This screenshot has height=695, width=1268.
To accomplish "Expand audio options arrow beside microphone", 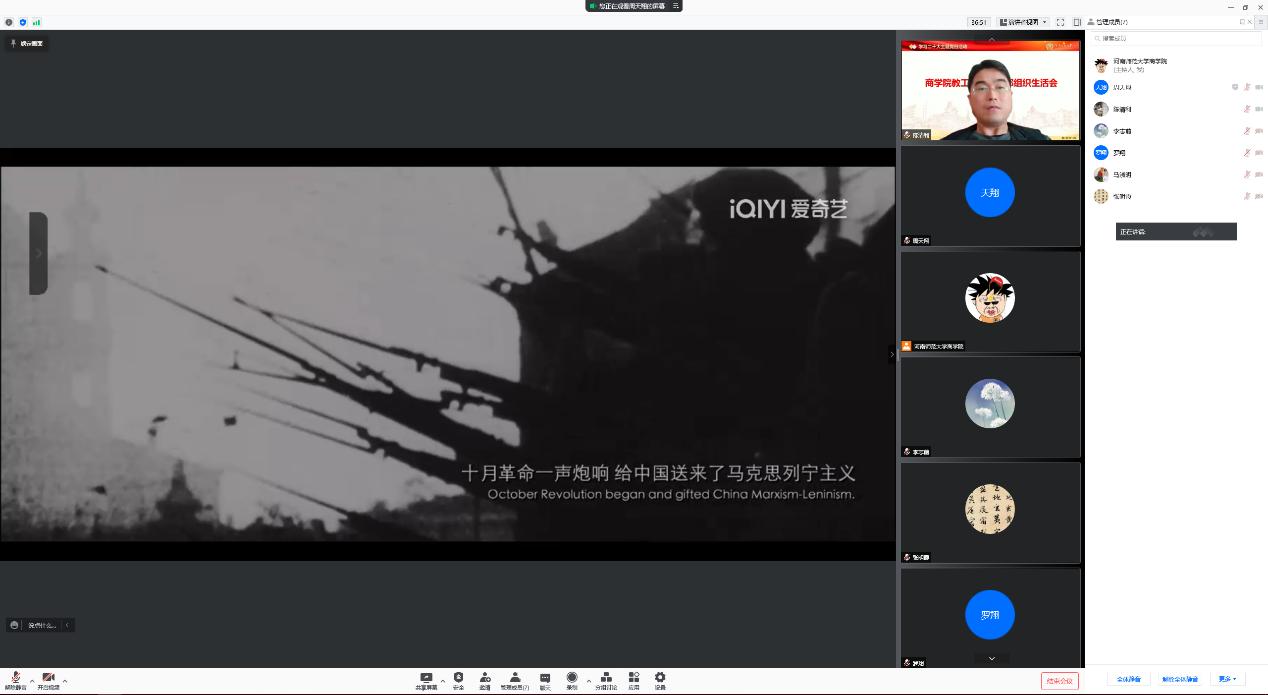I will coord(32,681).
